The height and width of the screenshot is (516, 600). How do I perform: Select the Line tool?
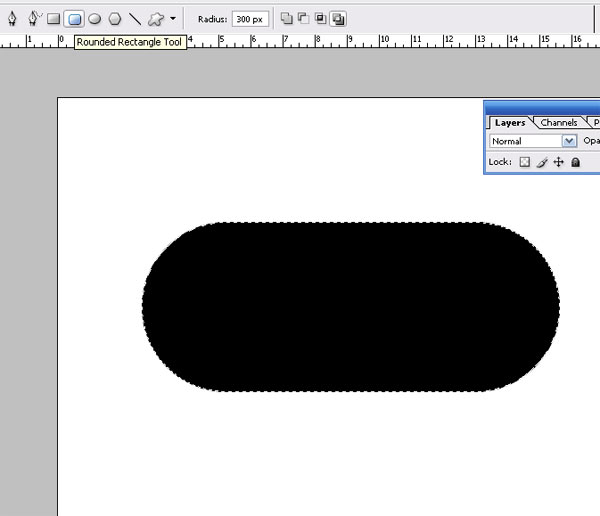click(135, 19)
